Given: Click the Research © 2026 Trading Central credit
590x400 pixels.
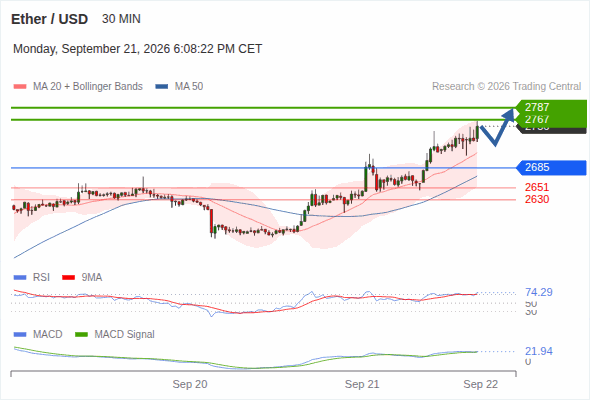Looking at the screenshot, I should point(506,87).
